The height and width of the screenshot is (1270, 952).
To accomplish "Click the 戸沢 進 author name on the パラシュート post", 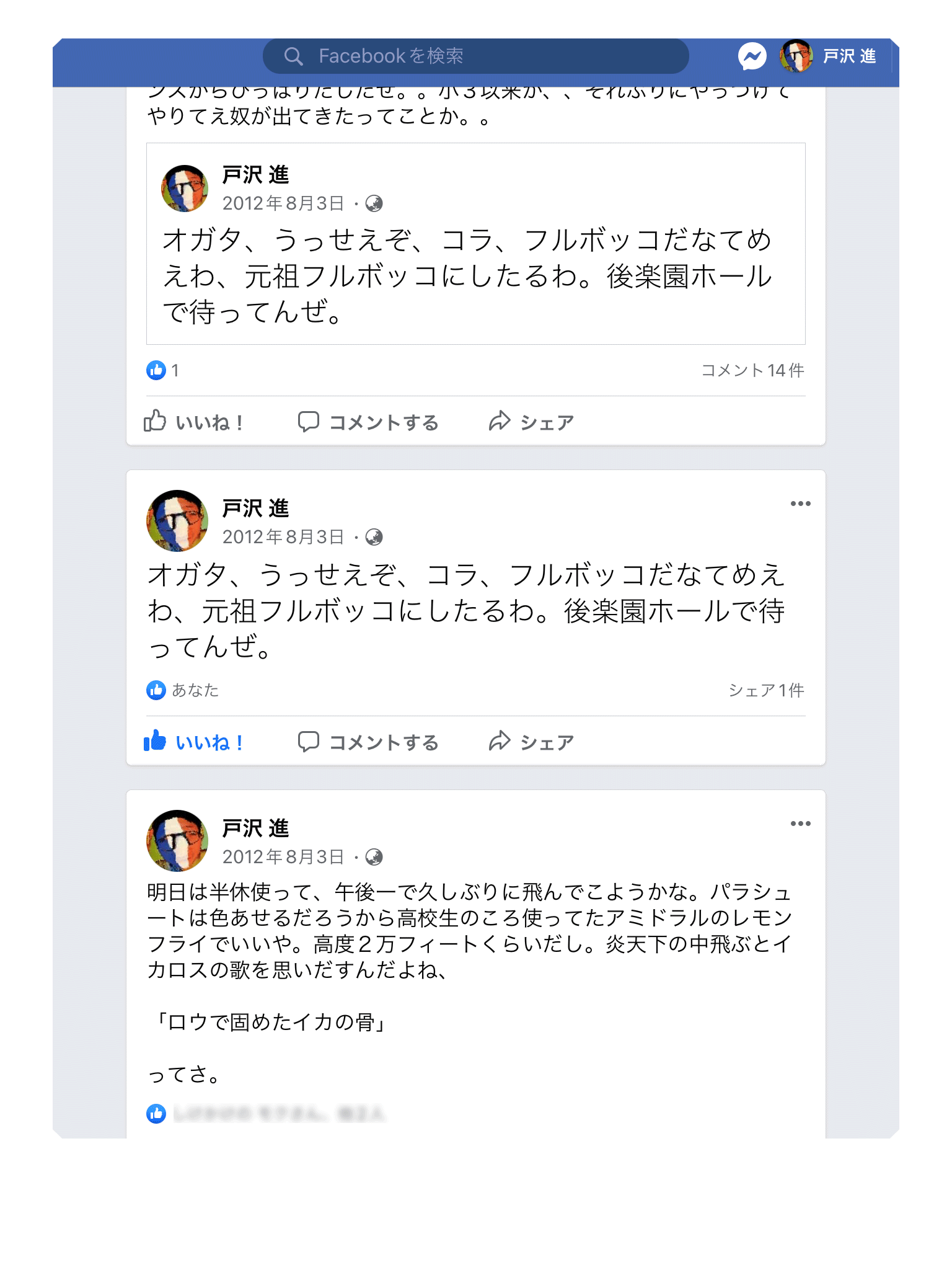I will tap(255, 828).
